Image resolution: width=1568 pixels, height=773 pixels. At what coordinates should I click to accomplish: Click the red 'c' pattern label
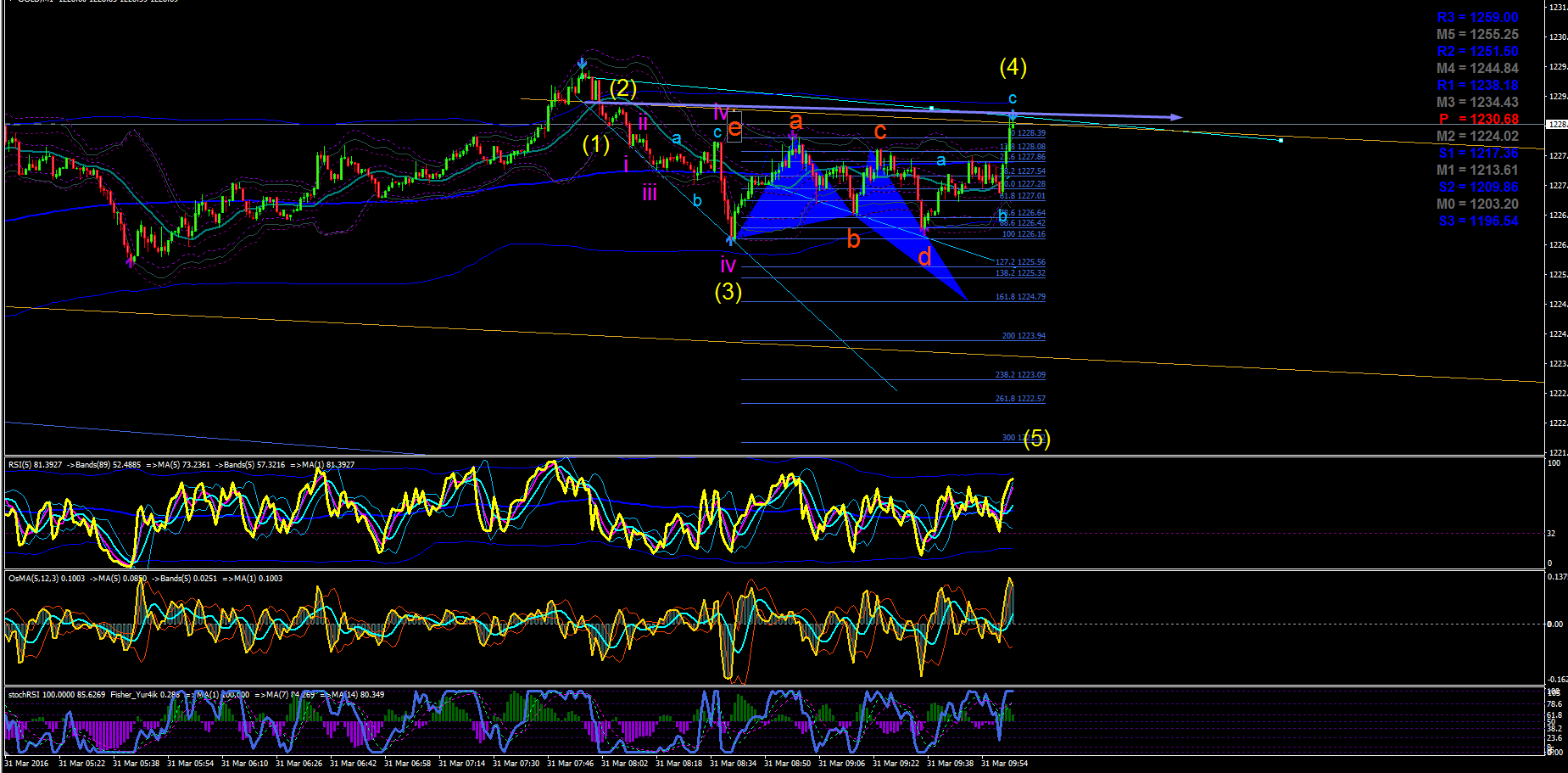pyautogui.click(x=880, y=132)
